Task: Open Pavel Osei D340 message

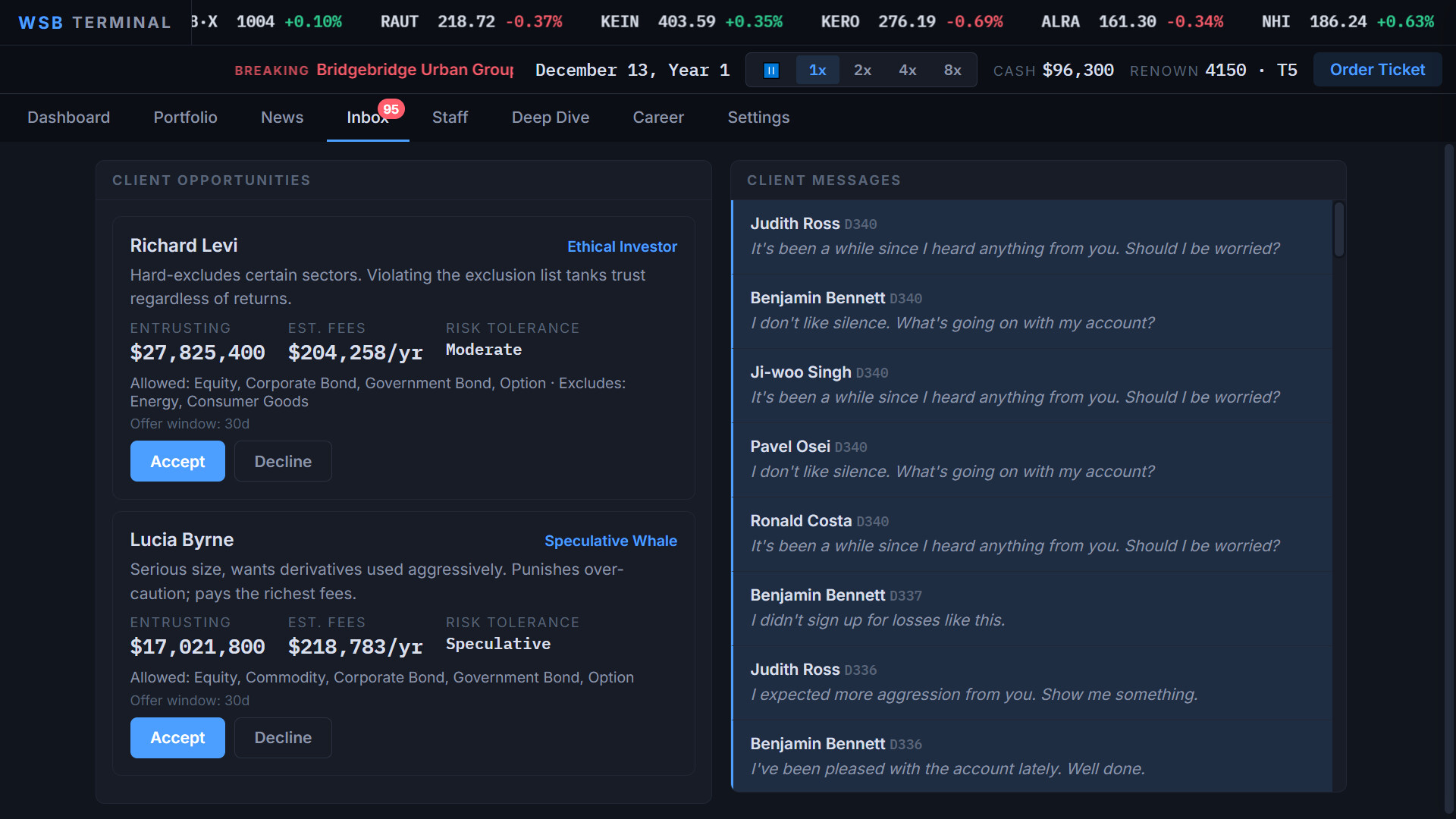Action: (x=1031, y=460)
